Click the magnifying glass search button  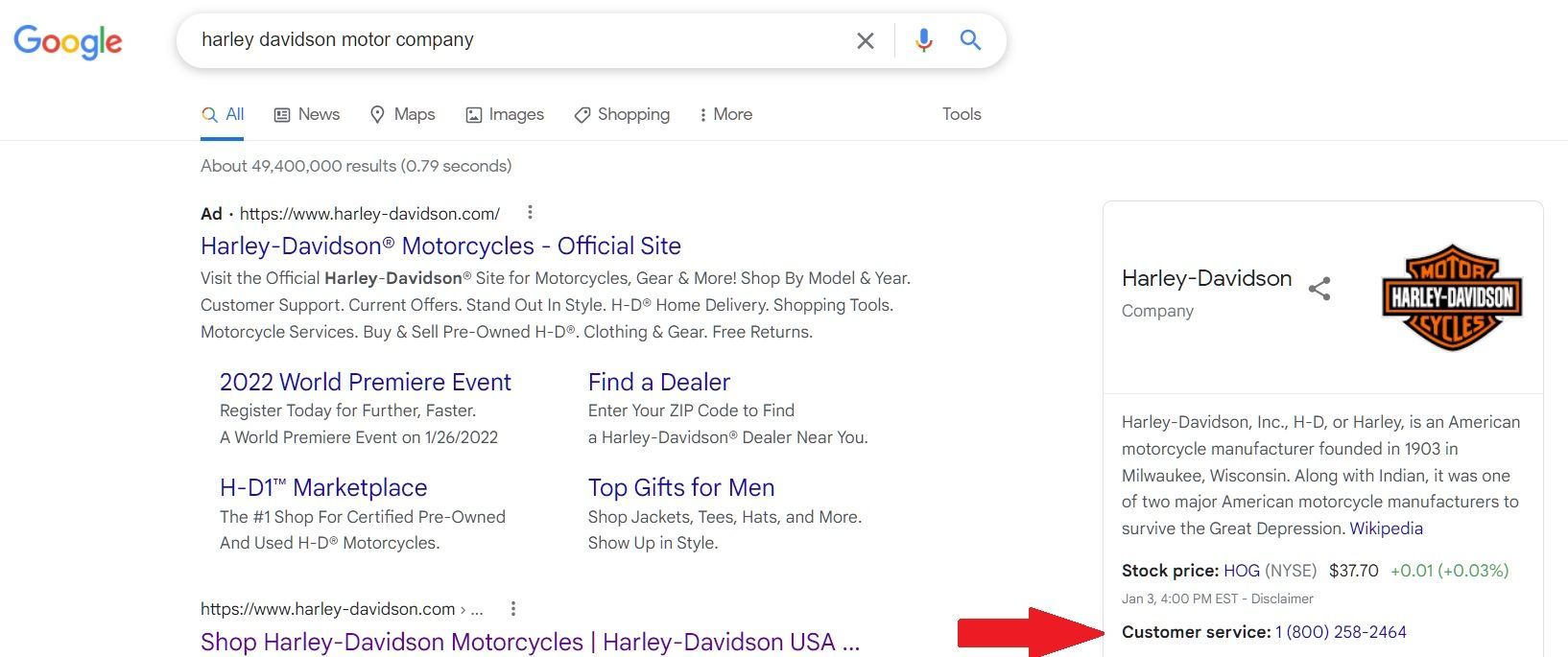pos(970,40)
